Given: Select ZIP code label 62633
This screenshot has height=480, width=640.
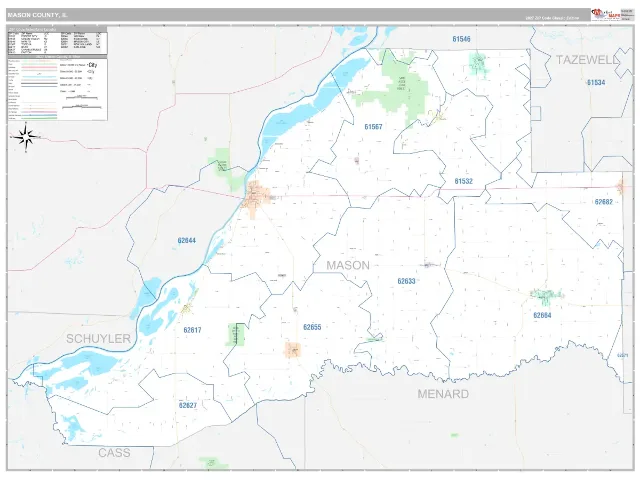Looking at the screenshot, I should (406, 281).
